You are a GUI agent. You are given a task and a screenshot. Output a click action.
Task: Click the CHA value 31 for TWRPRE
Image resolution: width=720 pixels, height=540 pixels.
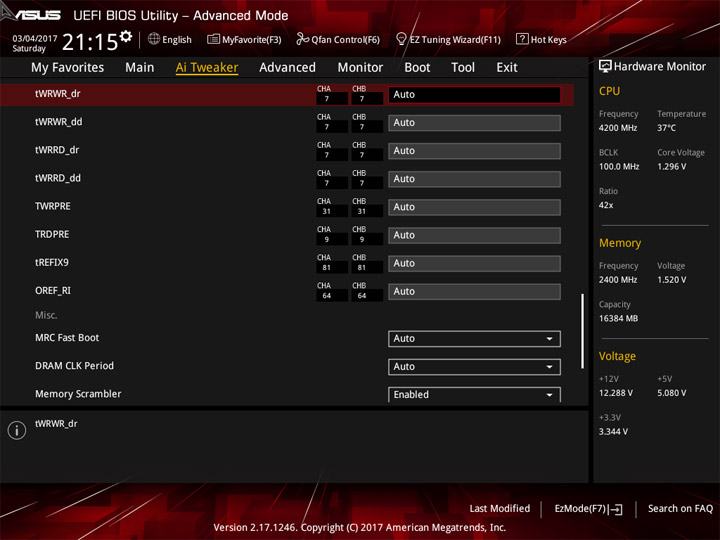pyautogui.click(x=326, y=212)
